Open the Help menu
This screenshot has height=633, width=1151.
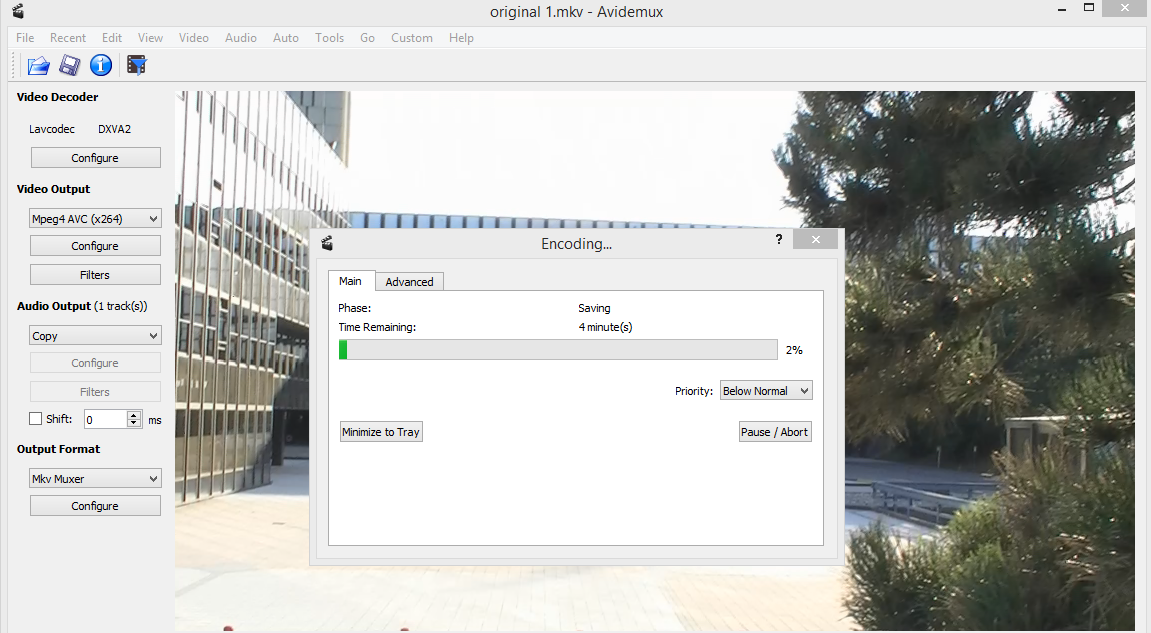pyautogui.click(x=461, y=37)
